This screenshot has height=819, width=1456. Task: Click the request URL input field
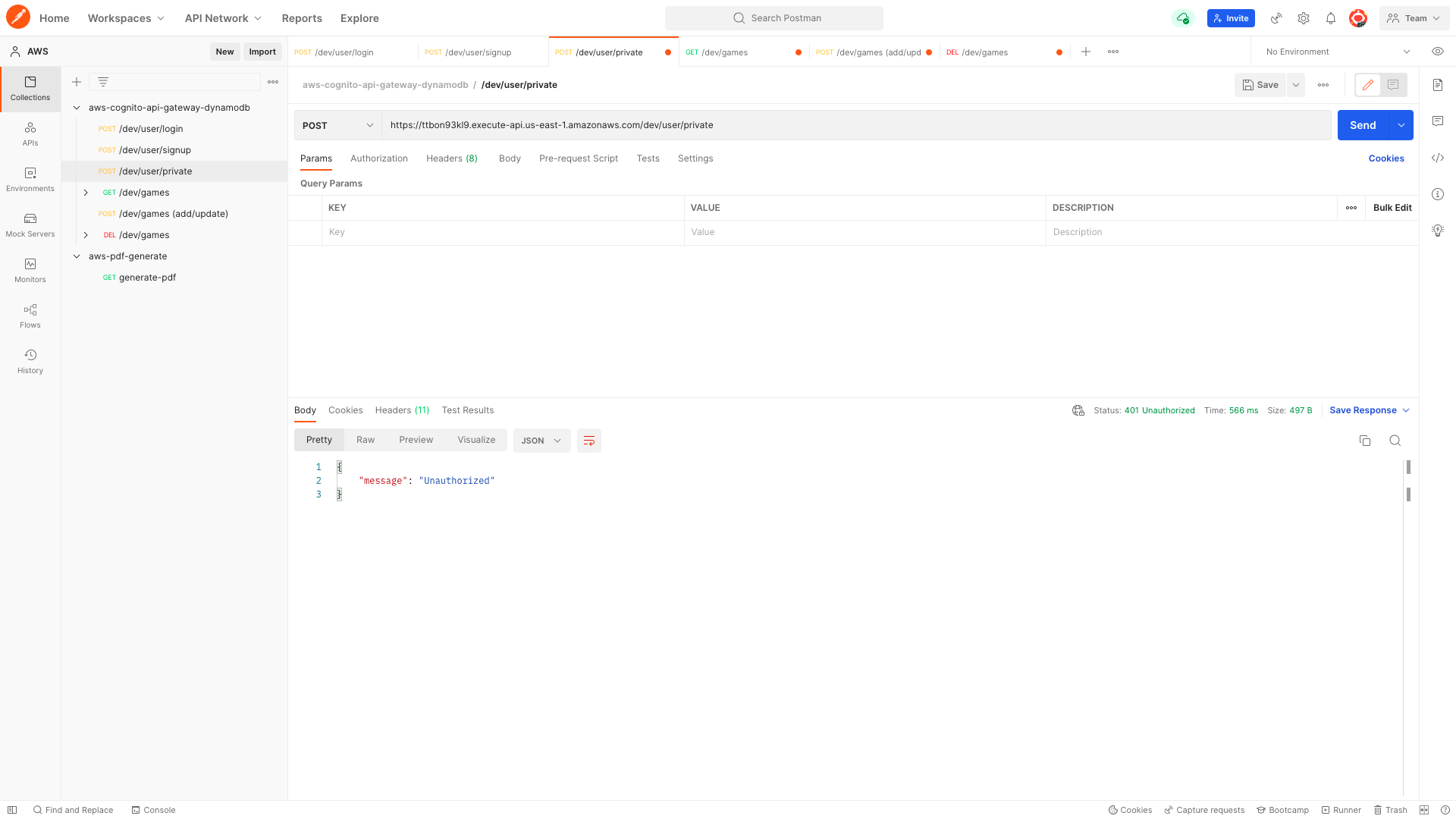tap(855, 125)
